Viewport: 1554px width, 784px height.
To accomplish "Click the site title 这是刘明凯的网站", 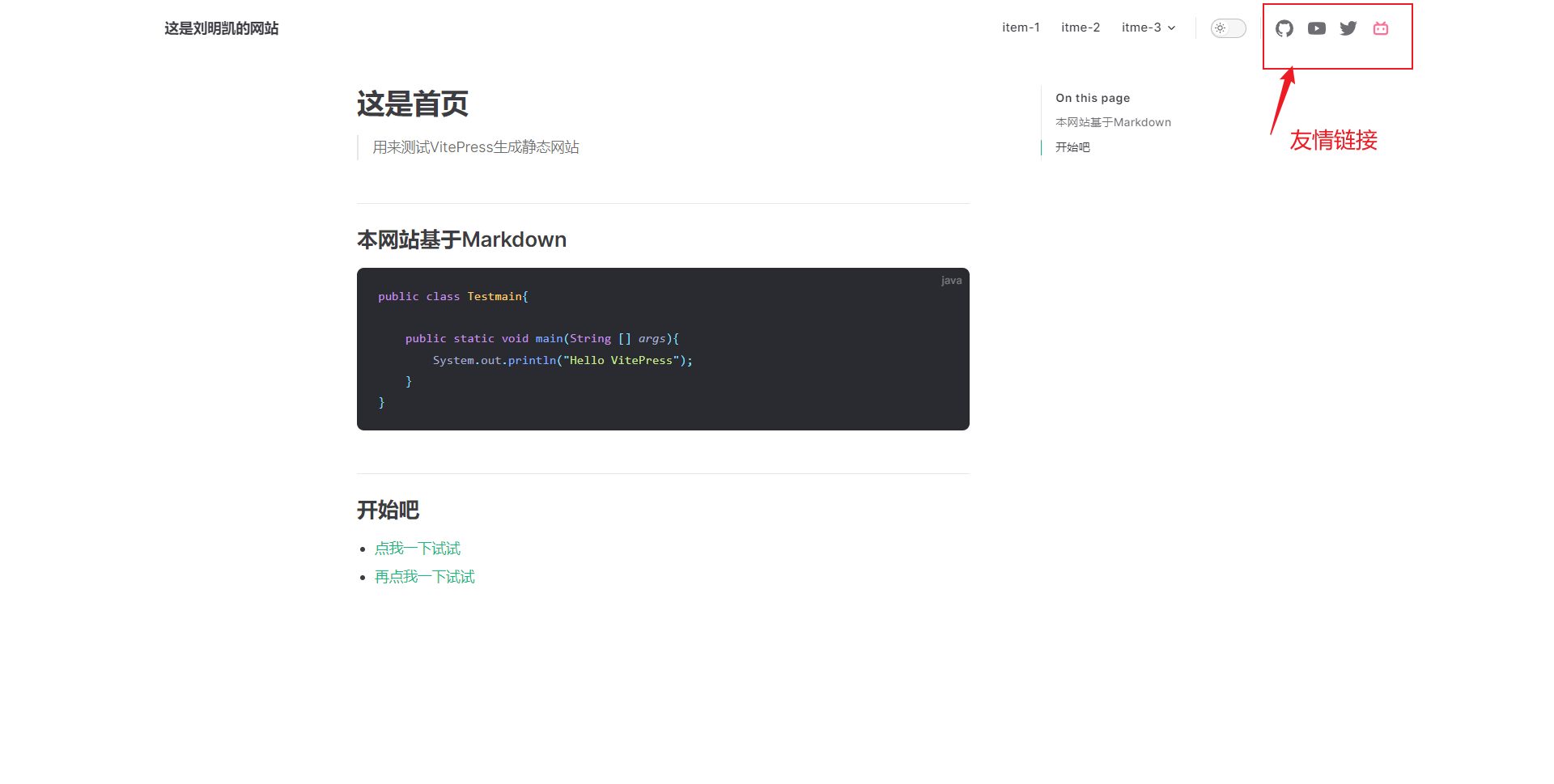I will 221,28.
